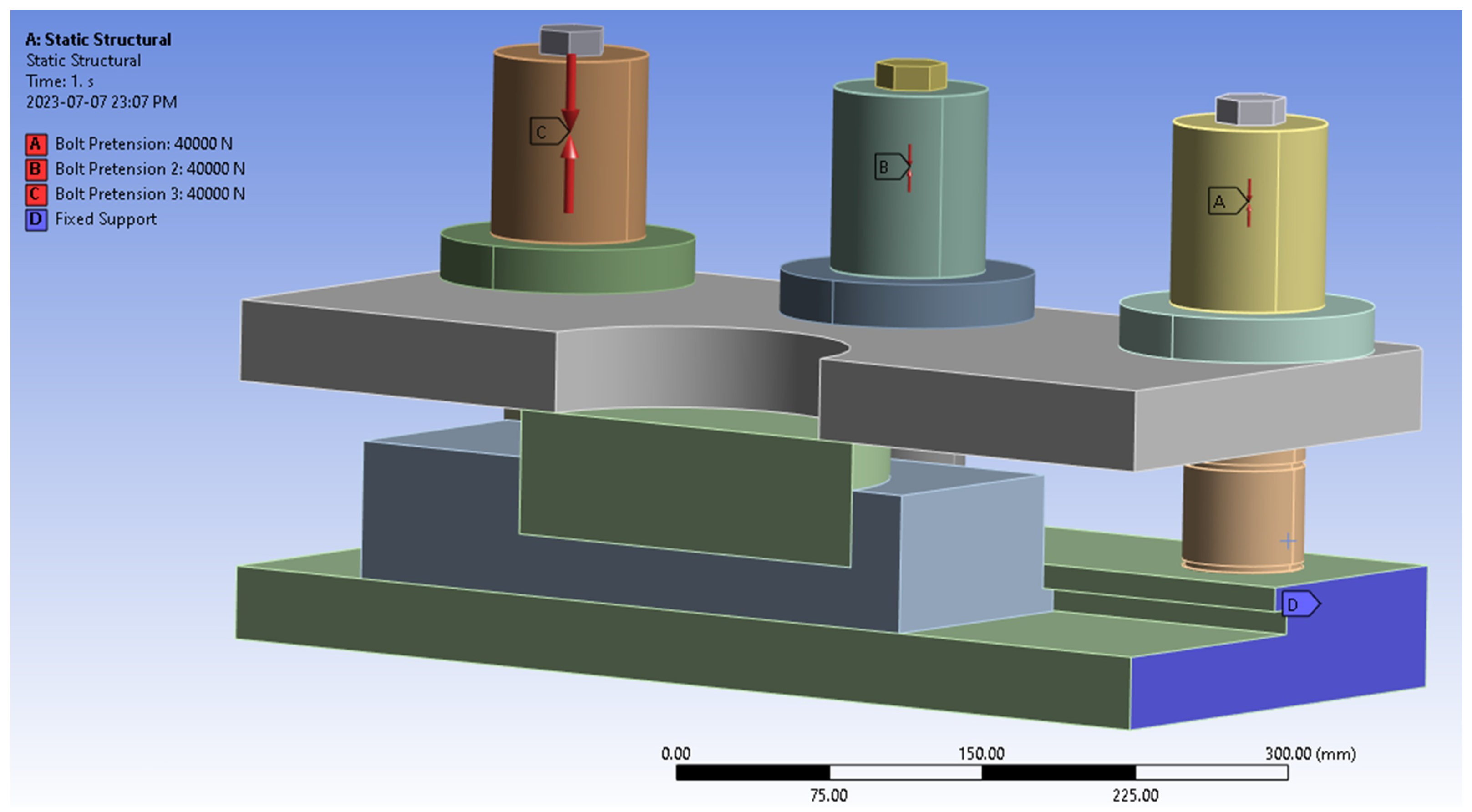Click the Fixed Support legend label
1472x812 pixels.
[x=106, y=219]
